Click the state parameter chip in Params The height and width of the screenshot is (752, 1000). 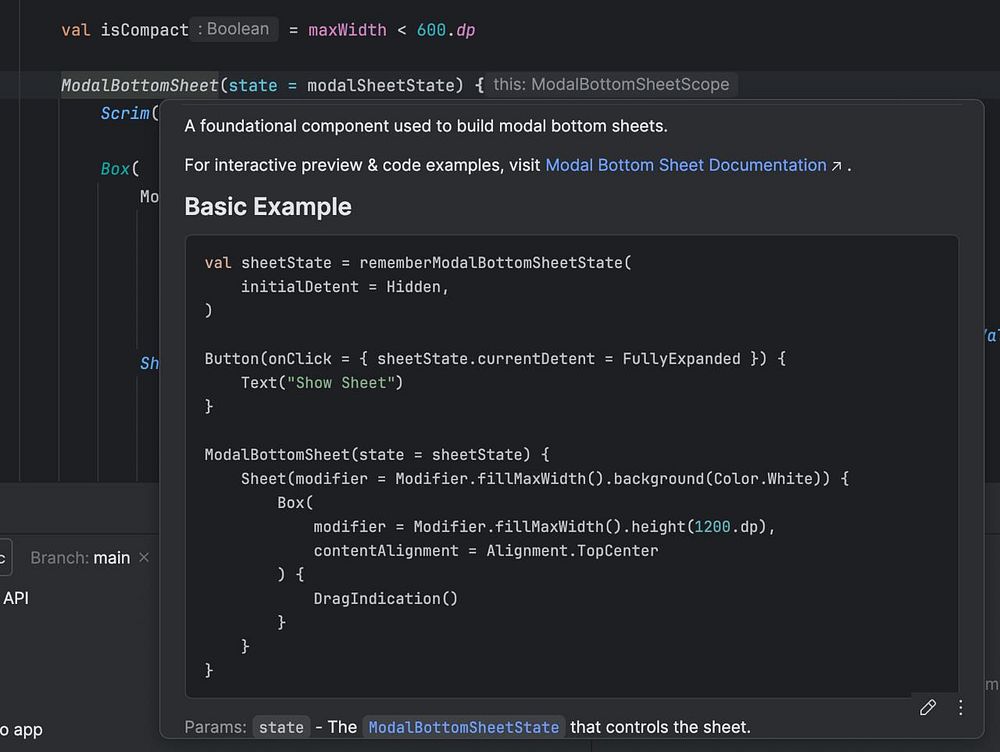point(280,727)
